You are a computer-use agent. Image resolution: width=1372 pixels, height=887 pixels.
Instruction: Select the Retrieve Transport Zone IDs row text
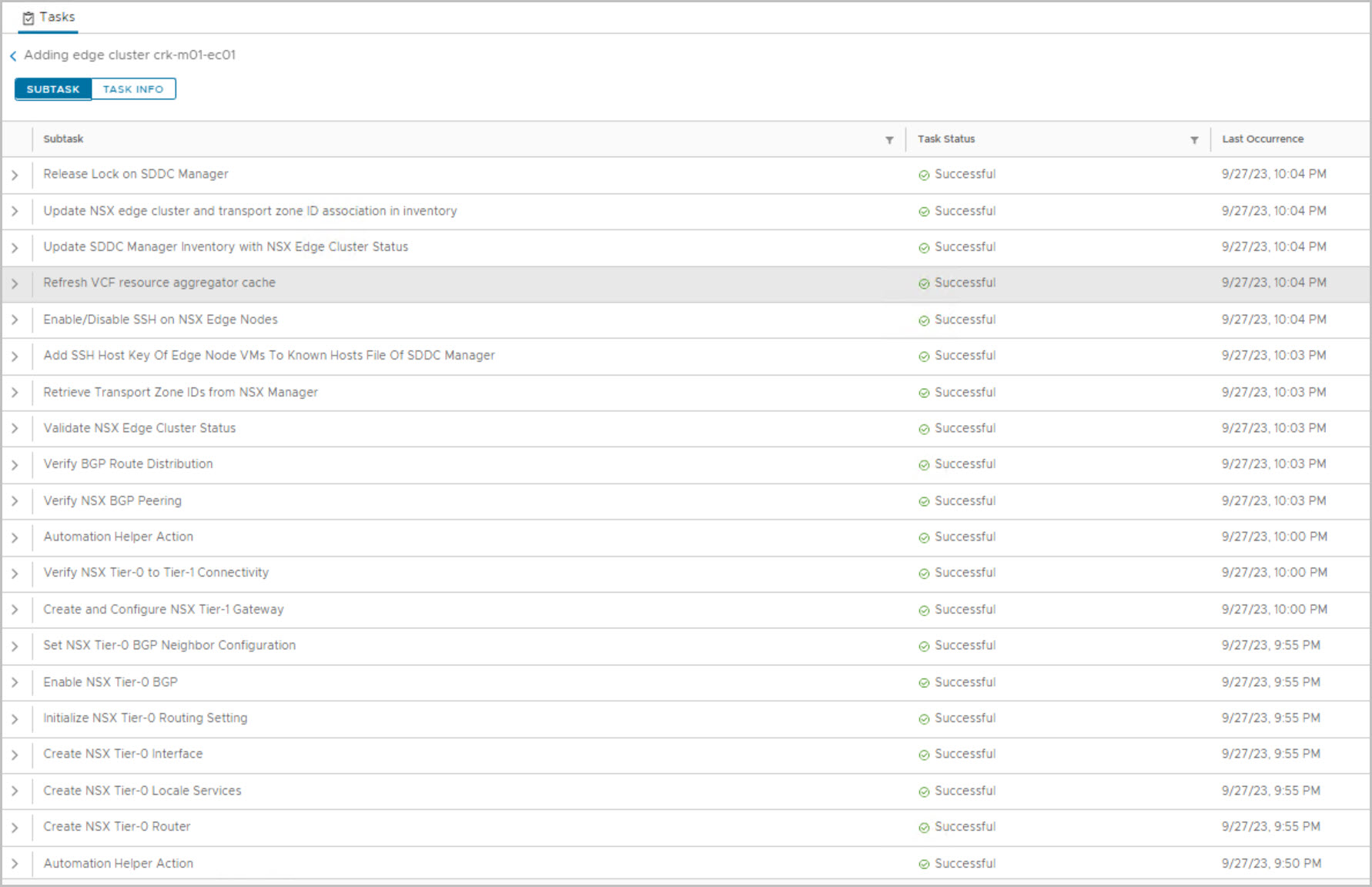(x=180, y=393)
